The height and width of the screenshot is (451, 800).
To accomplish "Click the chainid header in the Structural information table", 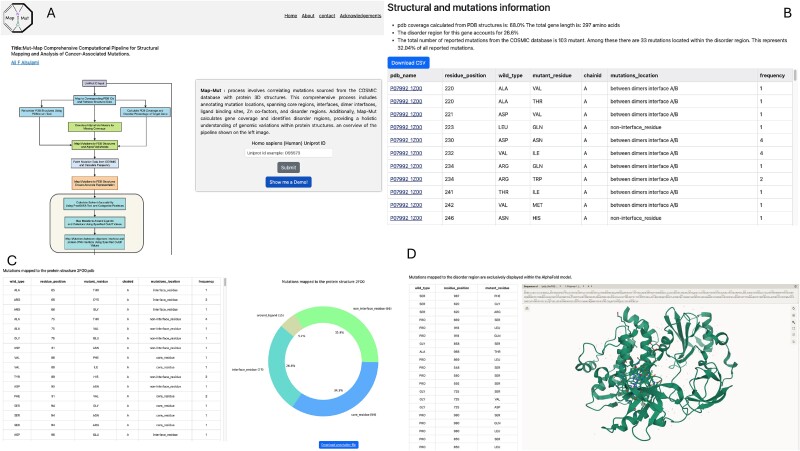I will 592,76.
